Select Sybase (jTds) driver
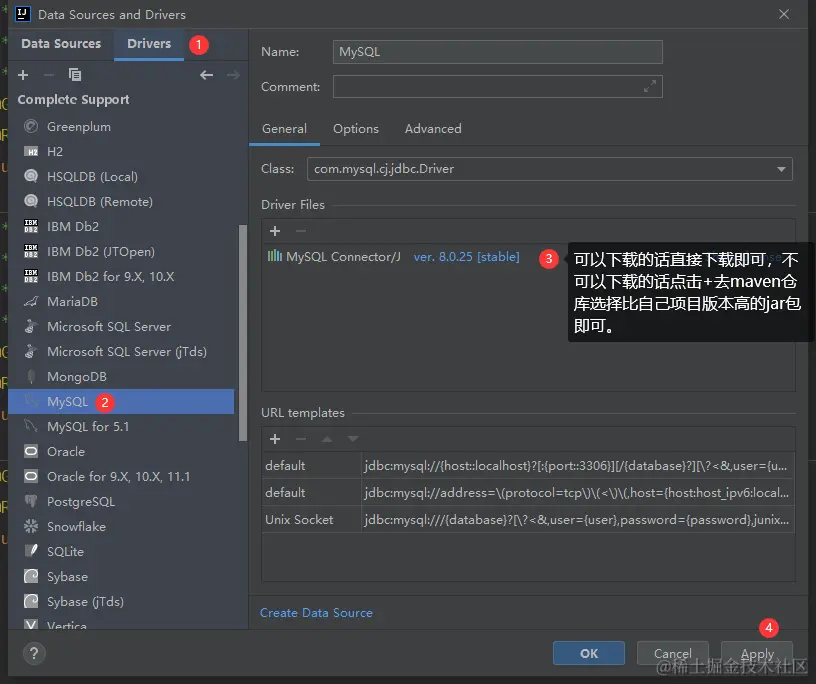Image resolution: width=816 pixels, height=684 pixels. [121, 601]
